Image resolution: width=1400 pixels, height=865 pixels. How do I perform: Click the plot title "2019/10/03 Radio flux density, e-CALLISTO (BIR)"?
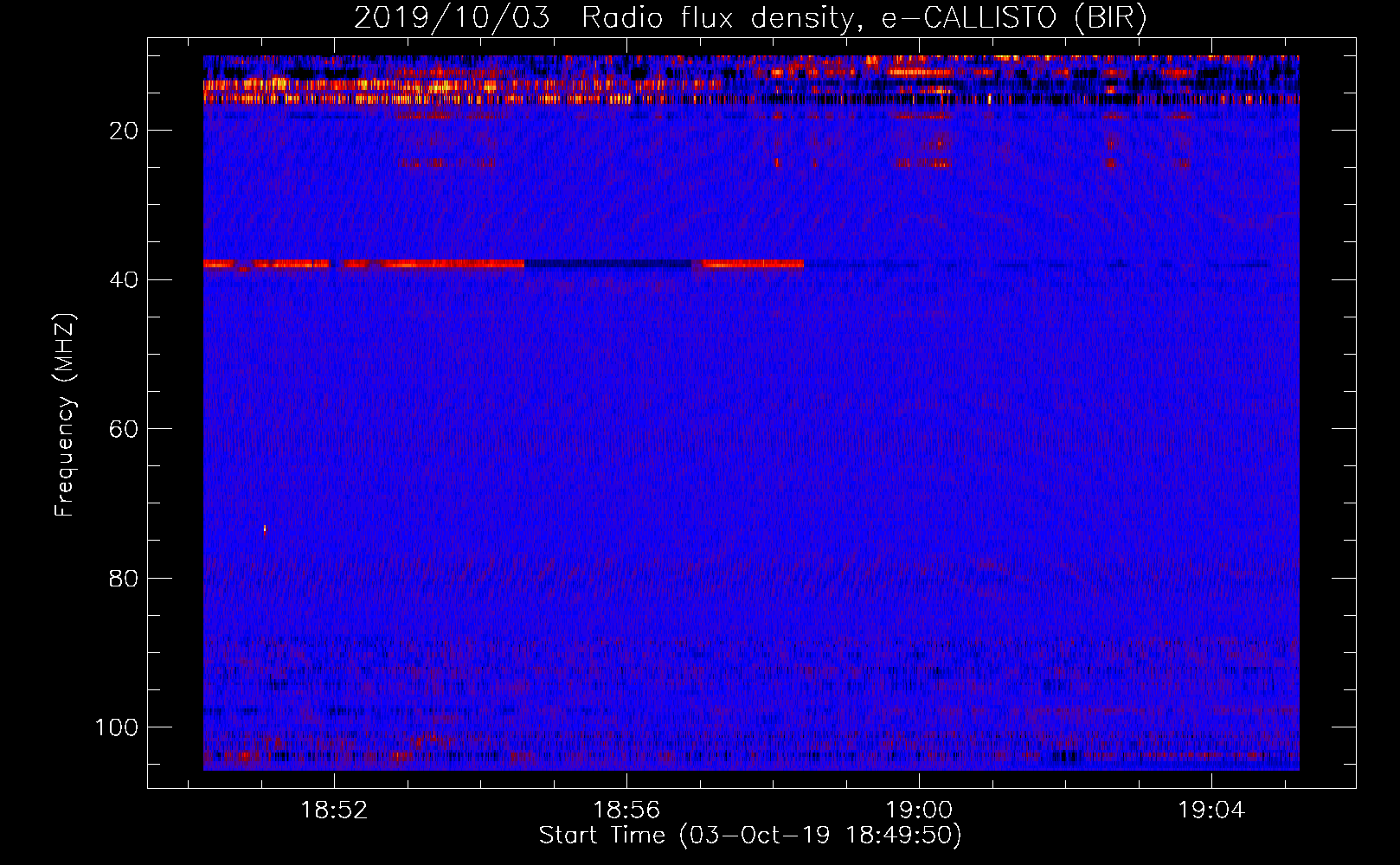(x=750, y=18)
